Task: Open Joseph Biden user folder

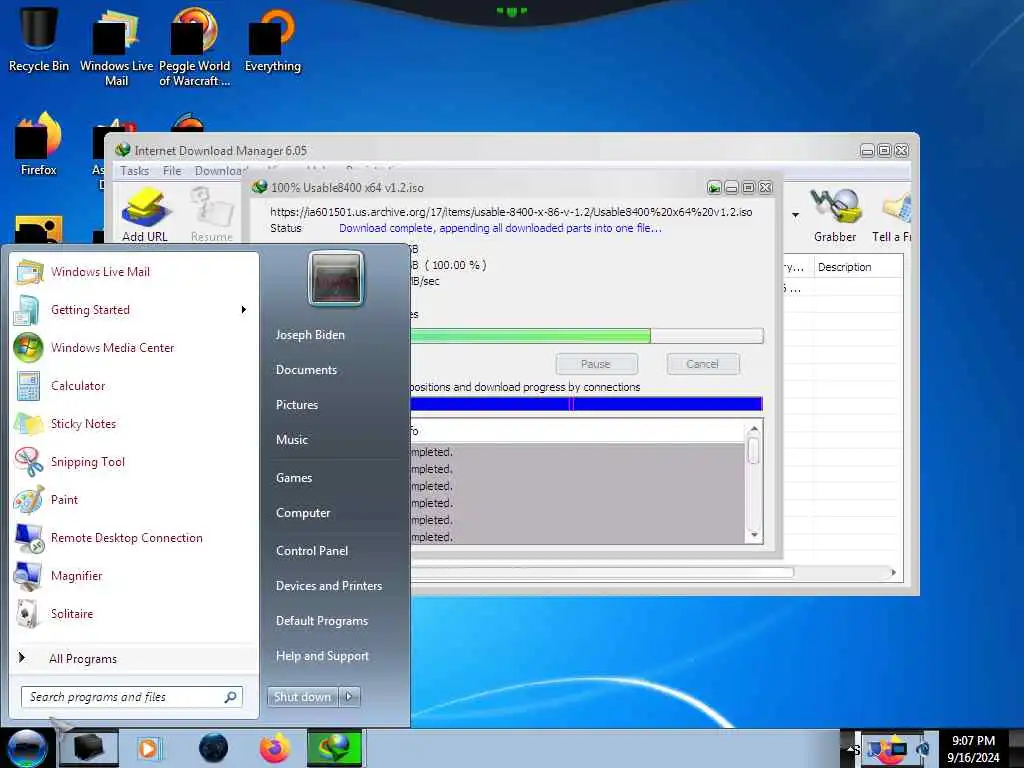Action: [x=310, y=334]
